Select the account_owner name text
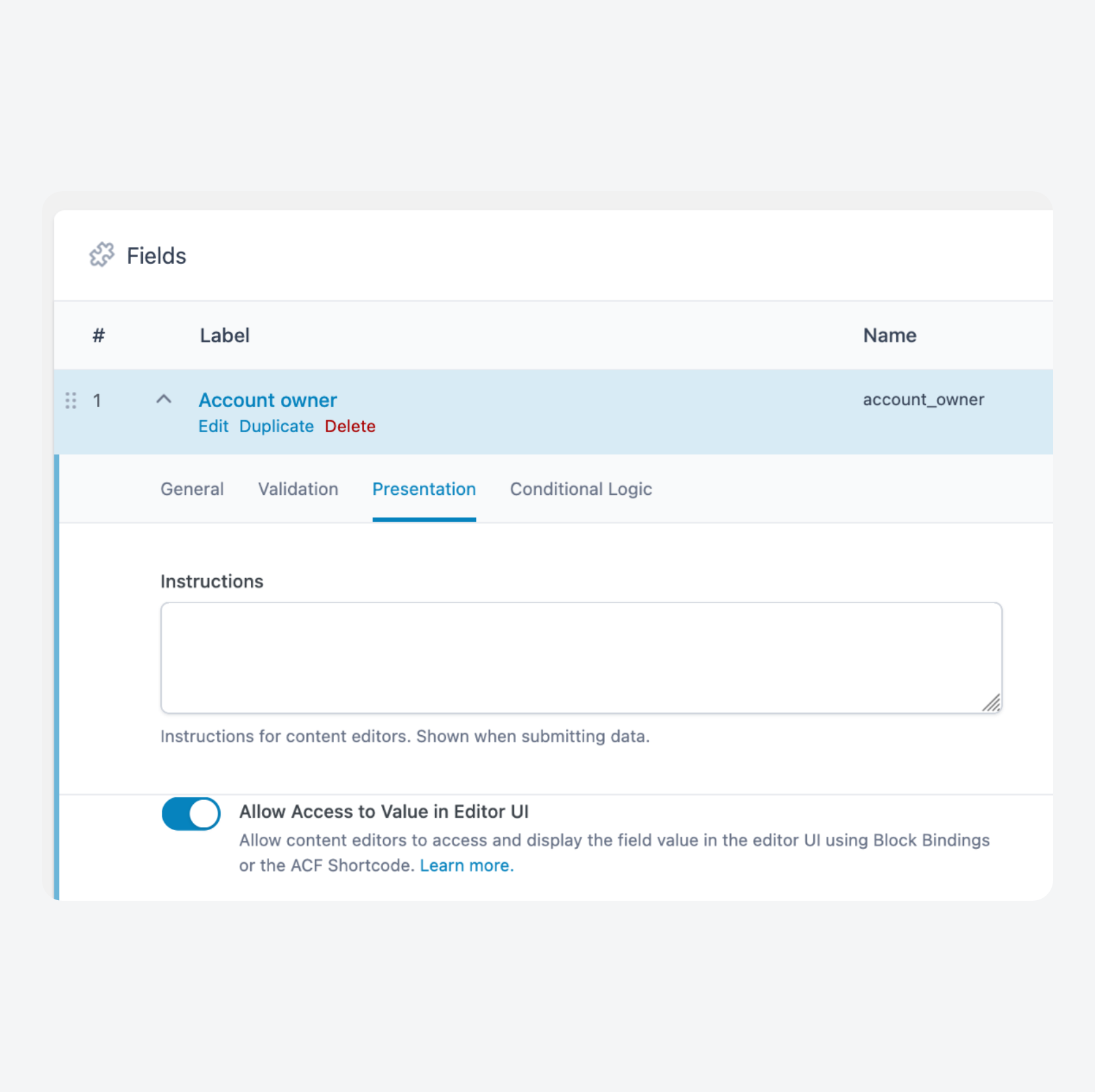1095x1092 pixels. [923, 399]
